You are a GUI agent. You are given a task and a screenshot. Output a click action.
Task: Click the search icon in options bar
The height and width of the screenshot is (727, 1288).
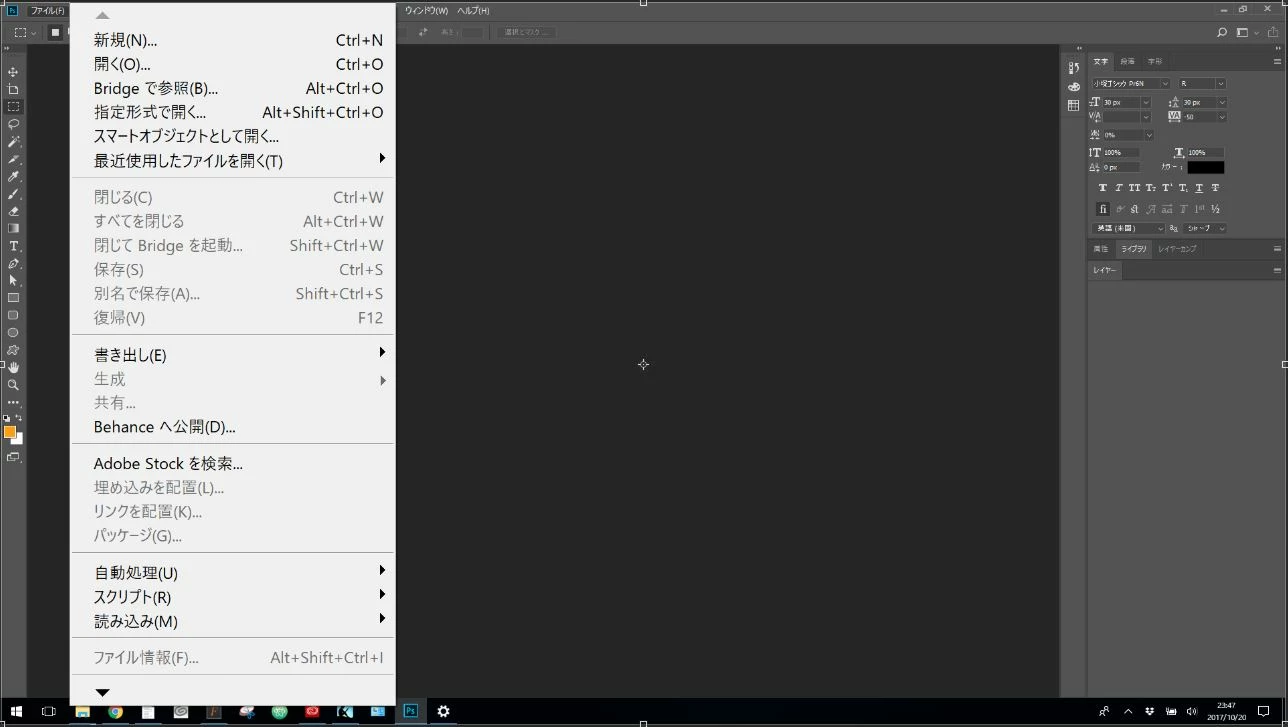click(x=1221, y=32)
